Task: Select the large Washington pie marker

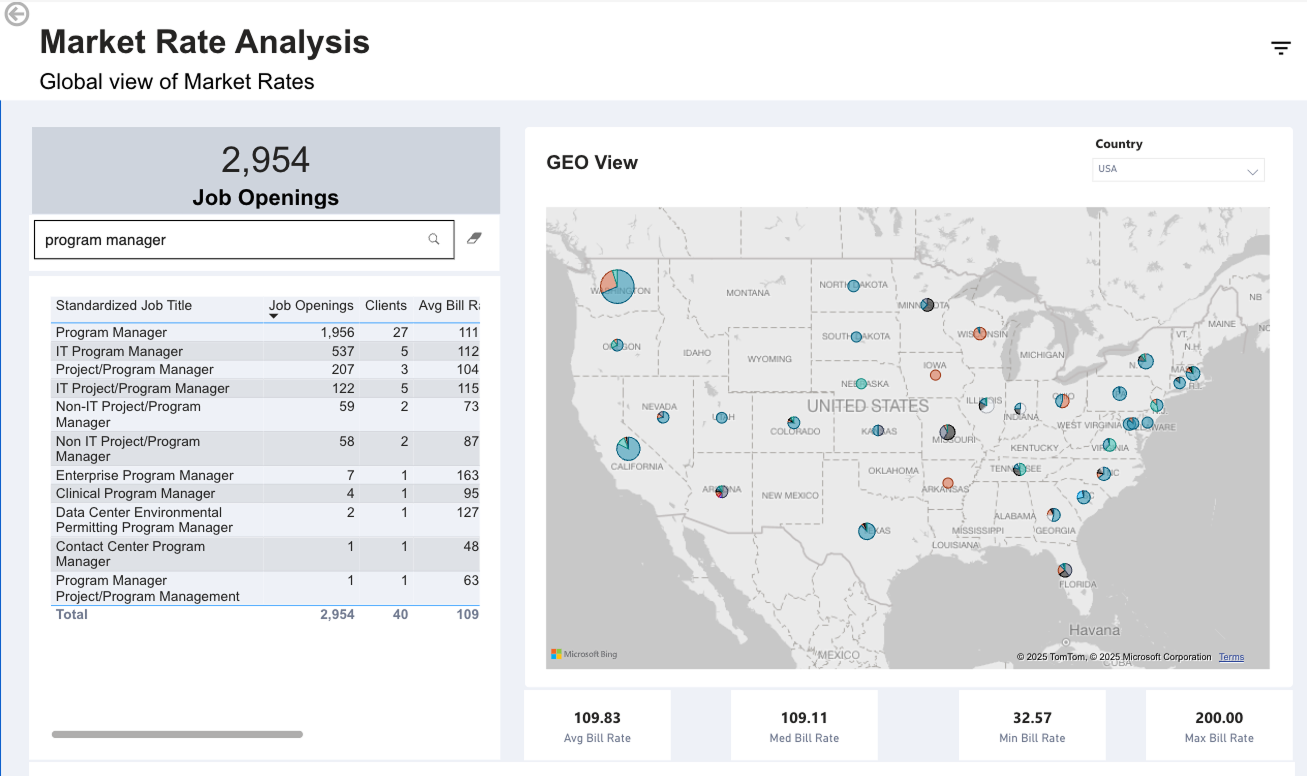Action: [617, 286]
